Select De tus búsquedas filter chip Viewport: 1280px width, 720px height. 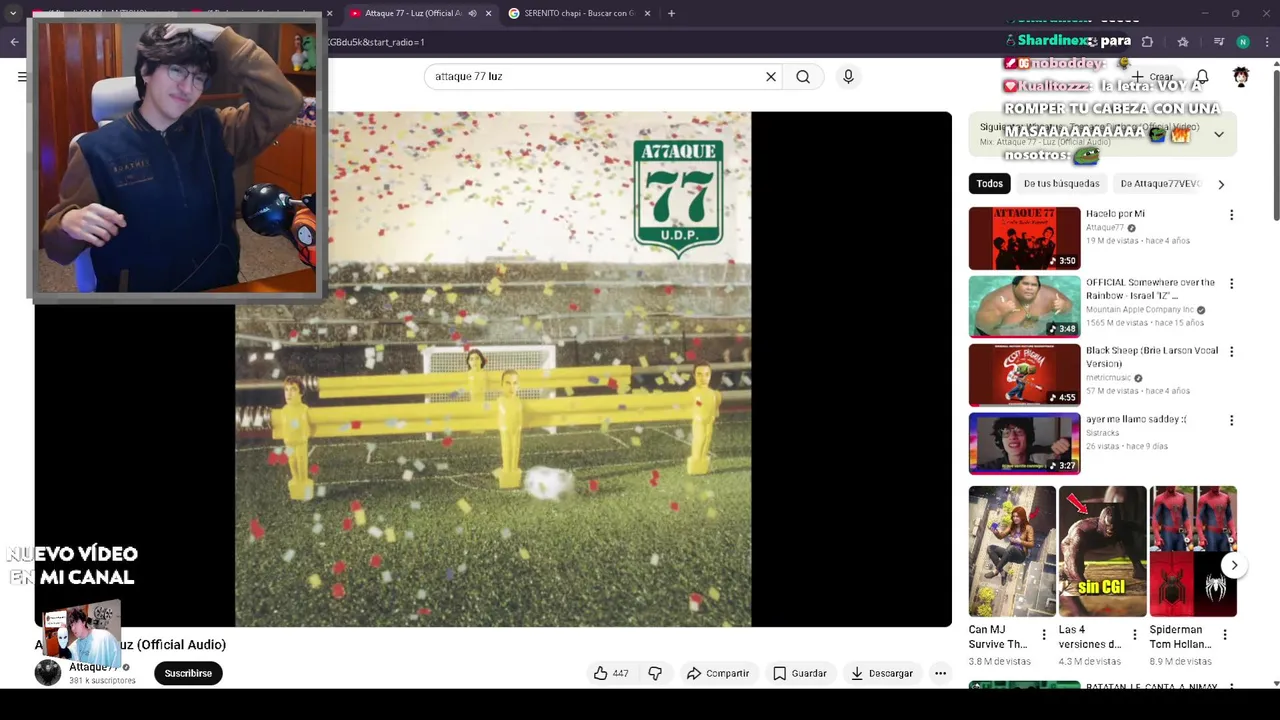[x=1061, y=184]
